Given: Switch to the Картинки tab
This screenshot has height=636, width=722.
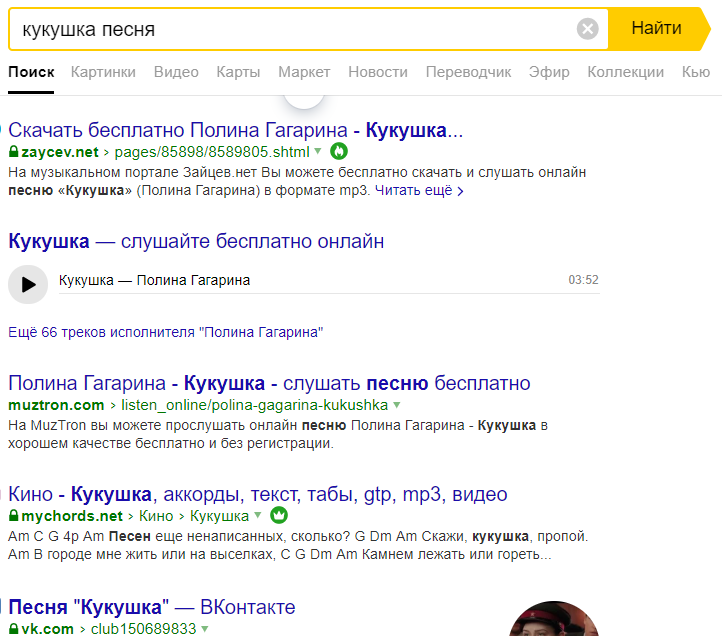Looking at the screenshot, I should [103, 72].
